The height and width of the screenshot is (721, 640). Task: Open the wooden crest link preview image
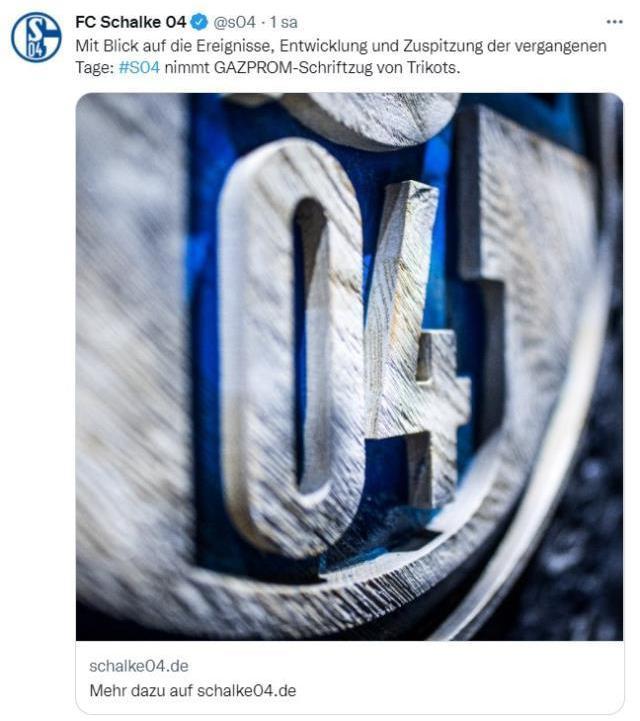349,366
